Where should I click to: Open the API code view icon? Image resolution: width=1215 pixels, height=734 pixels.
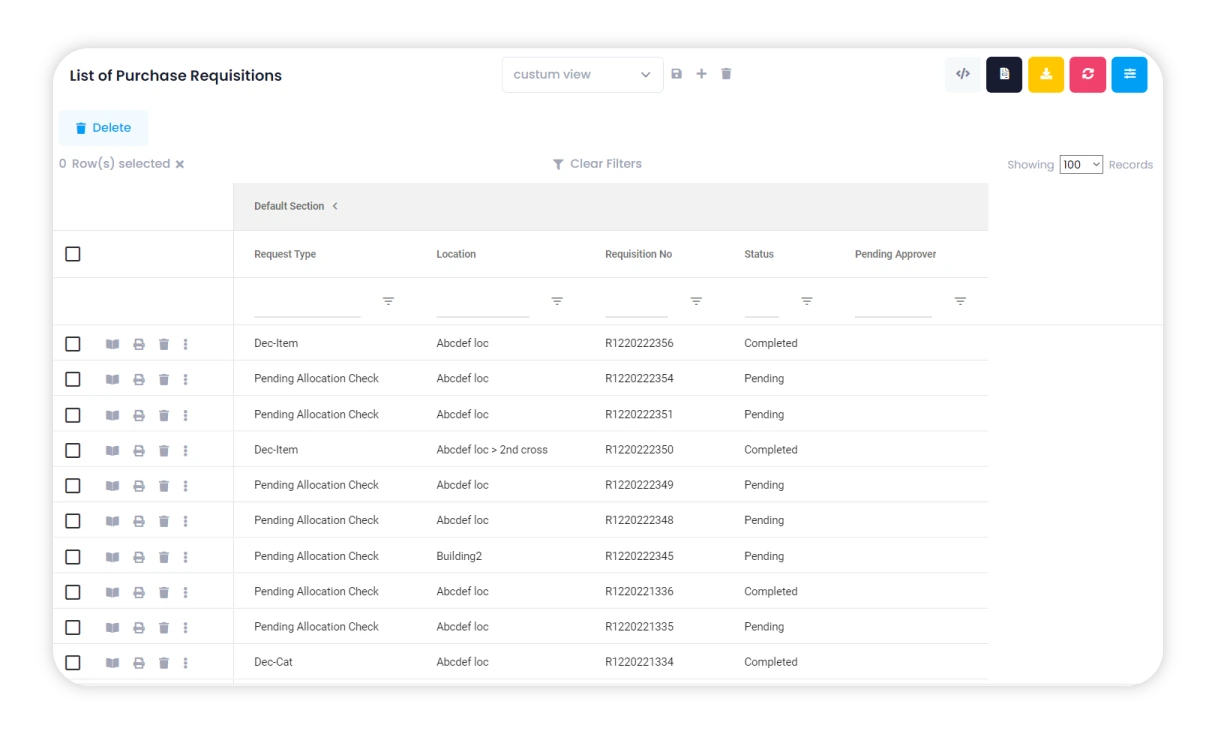pos(962,74)
